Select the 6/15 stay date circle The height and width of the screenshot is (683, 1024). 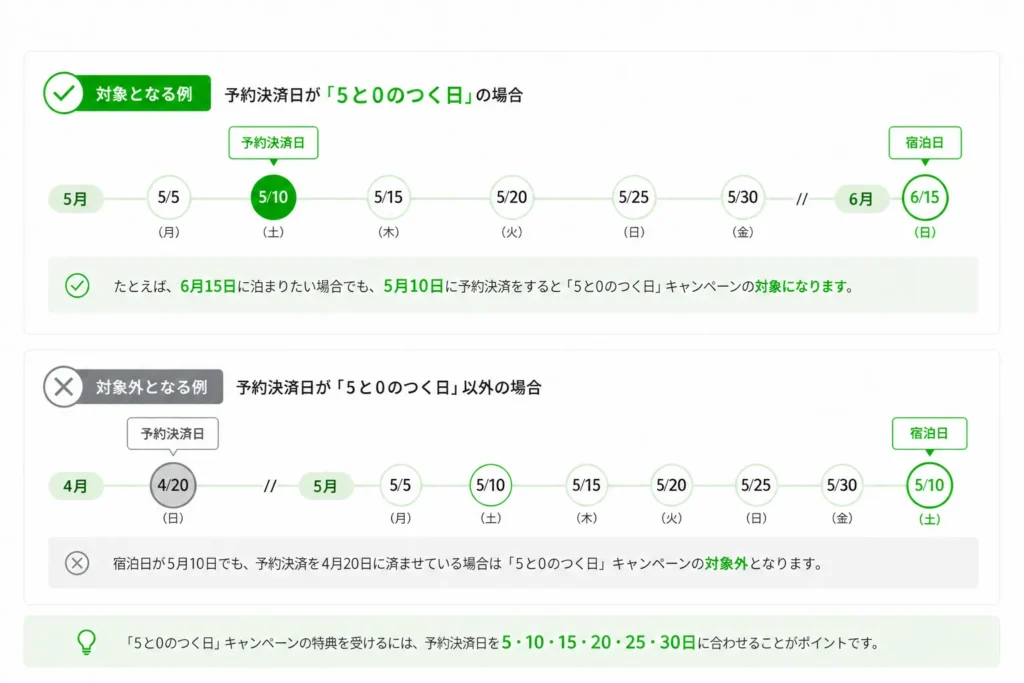click(x=924, y=198)
